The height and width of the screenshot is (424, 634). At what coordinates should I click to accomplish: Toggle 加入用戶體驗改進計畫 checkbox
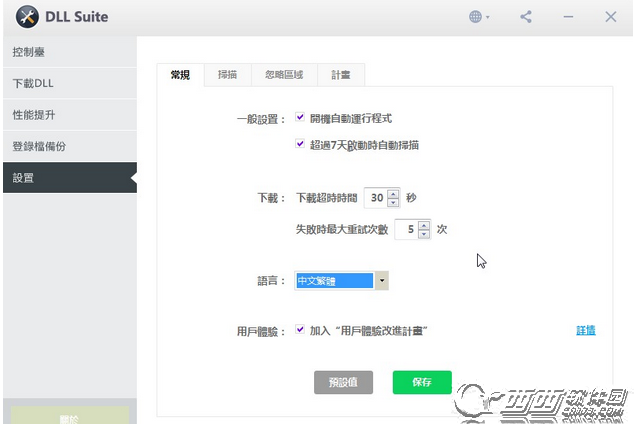[300, 329]
